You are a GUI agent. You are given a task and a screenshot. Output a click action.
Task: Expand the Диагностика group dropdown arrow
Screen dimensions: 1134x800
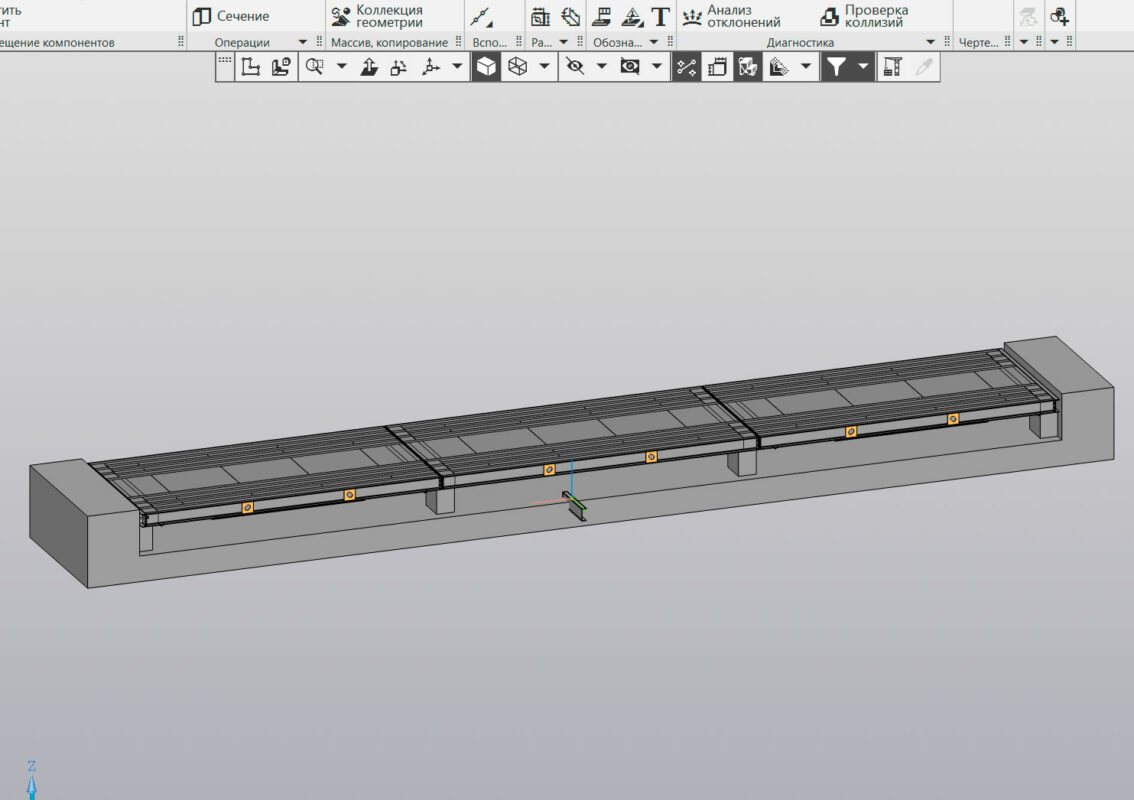click(931, 42)
